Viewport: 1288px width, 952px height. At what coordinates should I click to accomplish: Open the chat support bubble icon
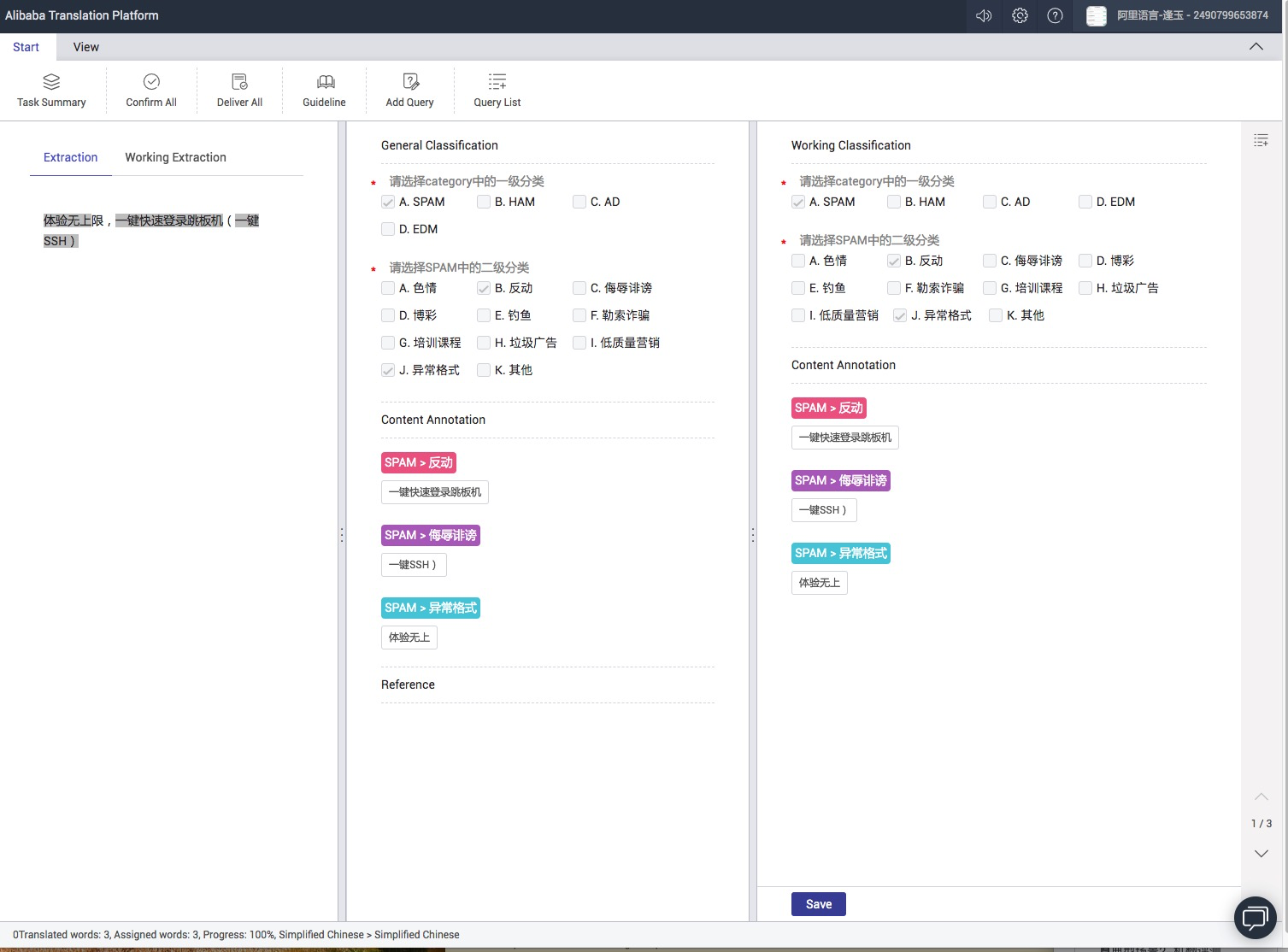click(1256, 919)
